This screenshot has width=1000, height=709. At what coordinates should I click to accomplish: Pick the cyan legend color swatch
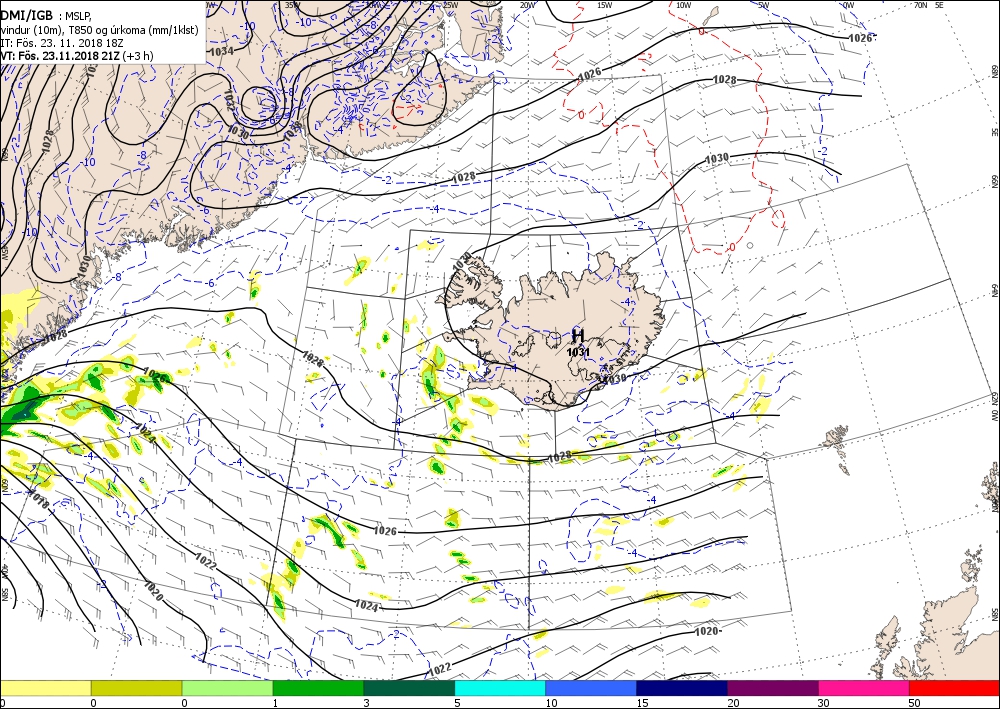pyautogui.click(x=500, y=688)
